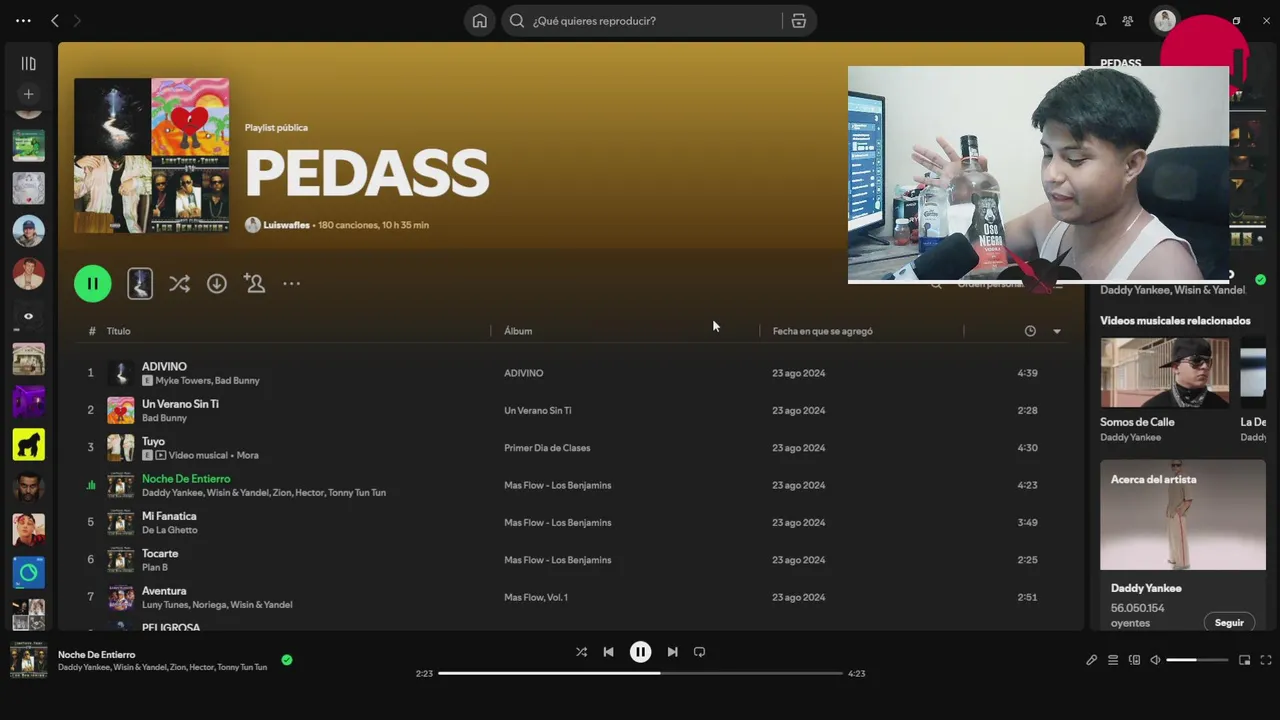Select the track Tocarte
Viewport: 1280px width, 720px height.
pyautogui.click(x=160, y=553)
